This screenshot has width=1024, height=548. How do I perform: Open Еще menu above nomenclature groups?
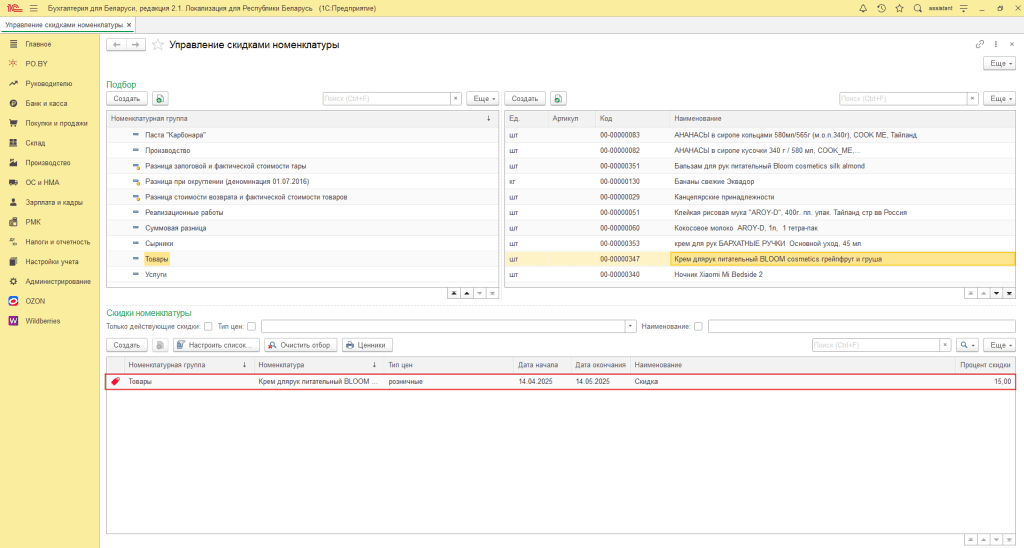pyautogui.click(x=483, y=99)
